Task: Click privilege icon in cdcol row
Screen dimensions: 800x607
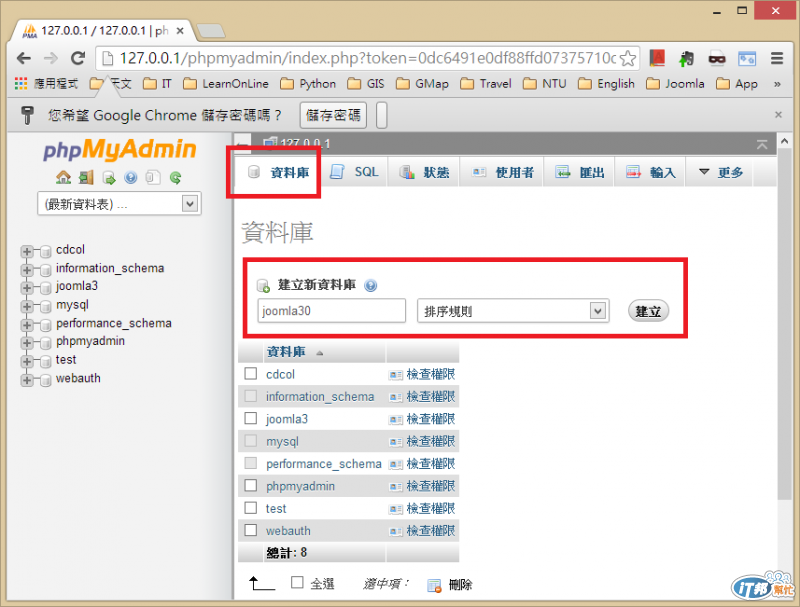Action: (395, 375)
